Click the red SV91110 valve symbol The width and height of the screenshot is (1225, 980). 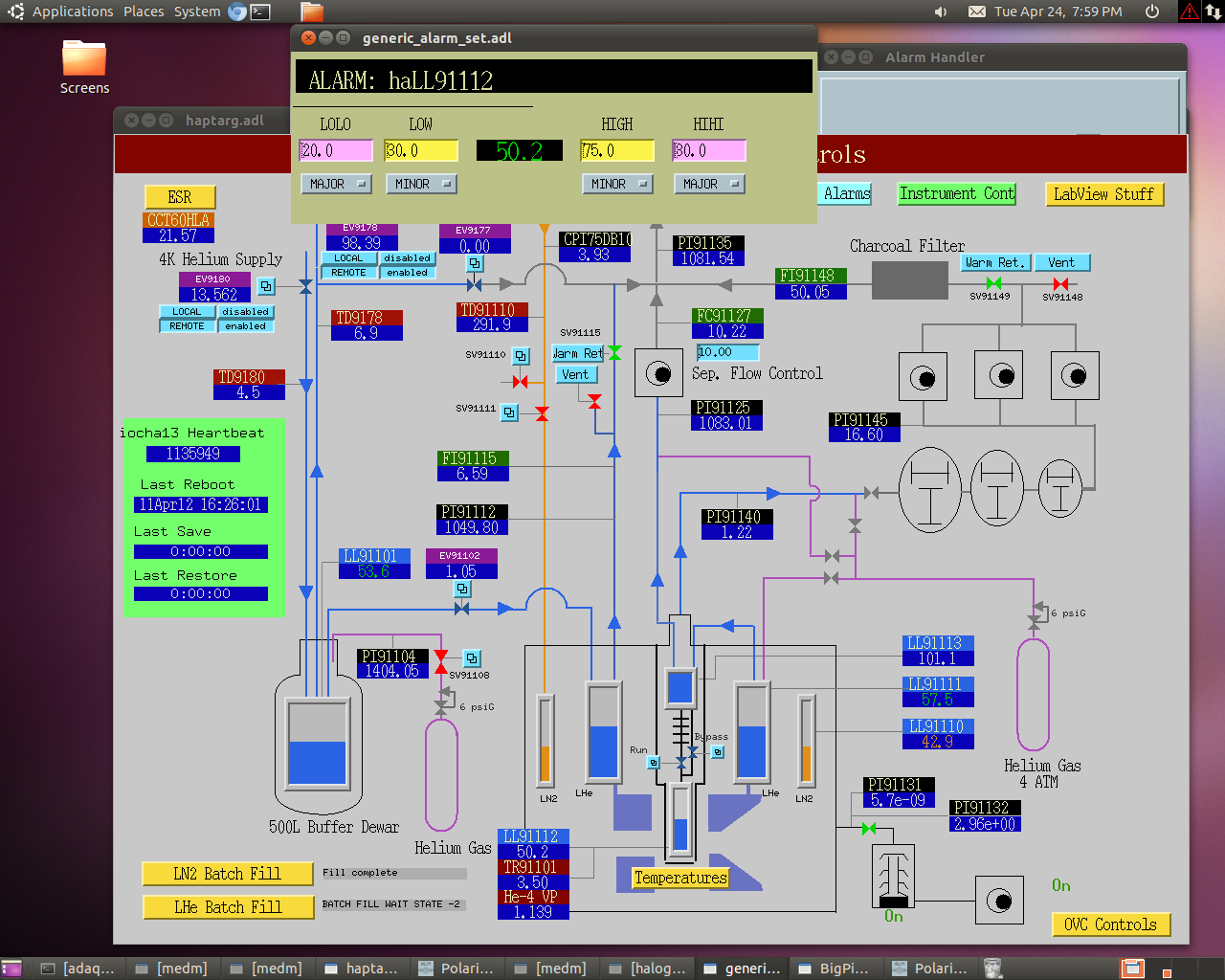(520, 382)
